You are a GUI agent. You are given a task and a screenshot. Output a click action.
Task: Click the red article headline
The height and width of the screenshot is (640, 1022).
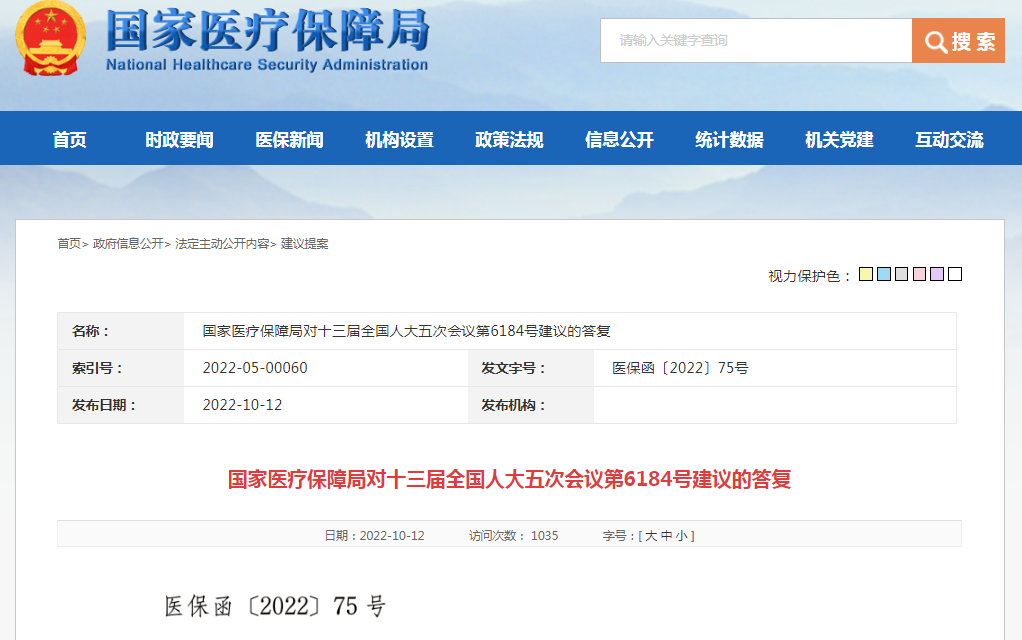[509, 480]
